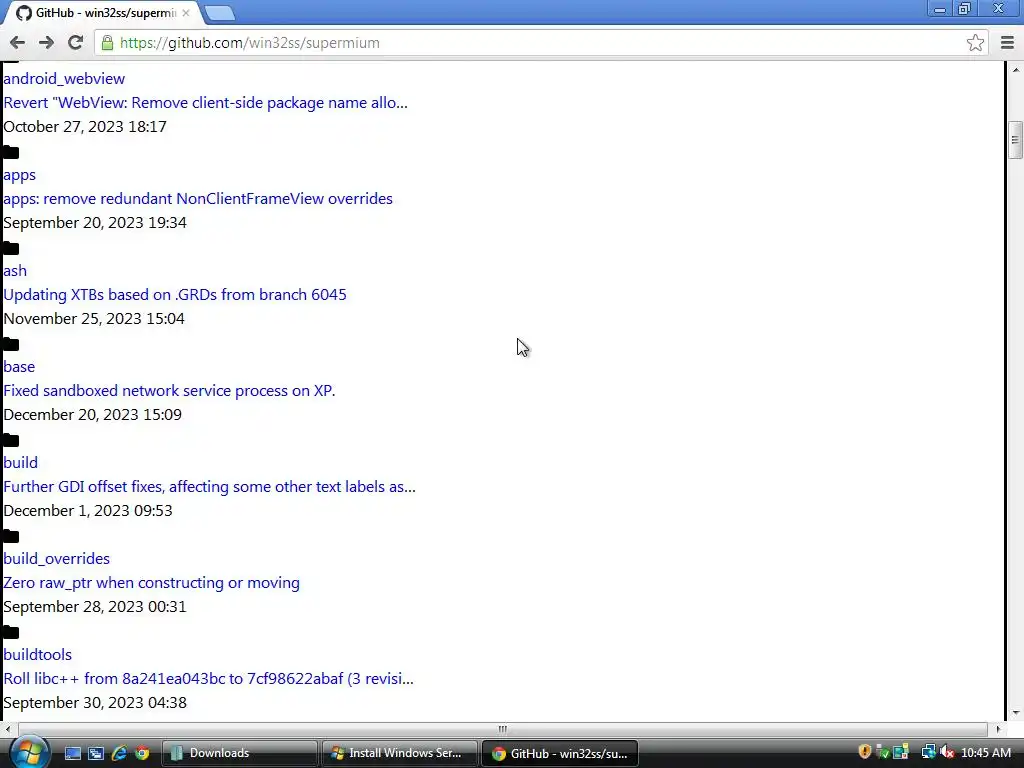Screen dimensions: 1024x768
Task: Click the green checkmark tray icon
Action: (x=882, y=752)
